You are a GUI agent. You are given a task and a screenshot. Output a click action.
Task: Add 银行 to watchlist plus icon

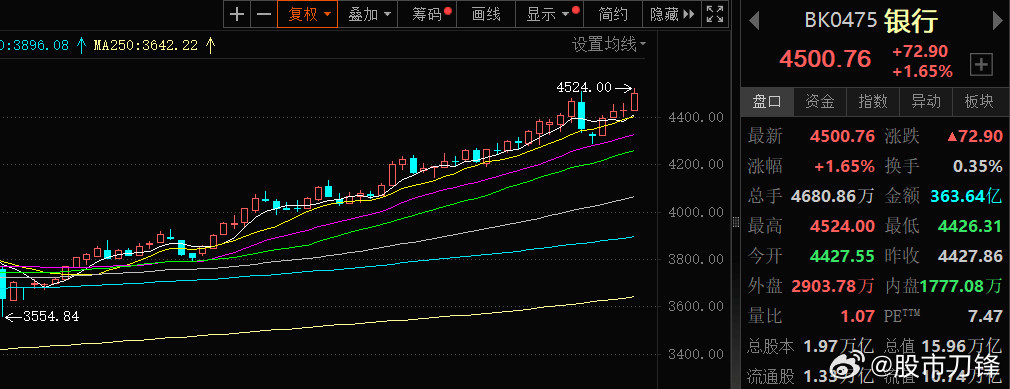(981, 64)
